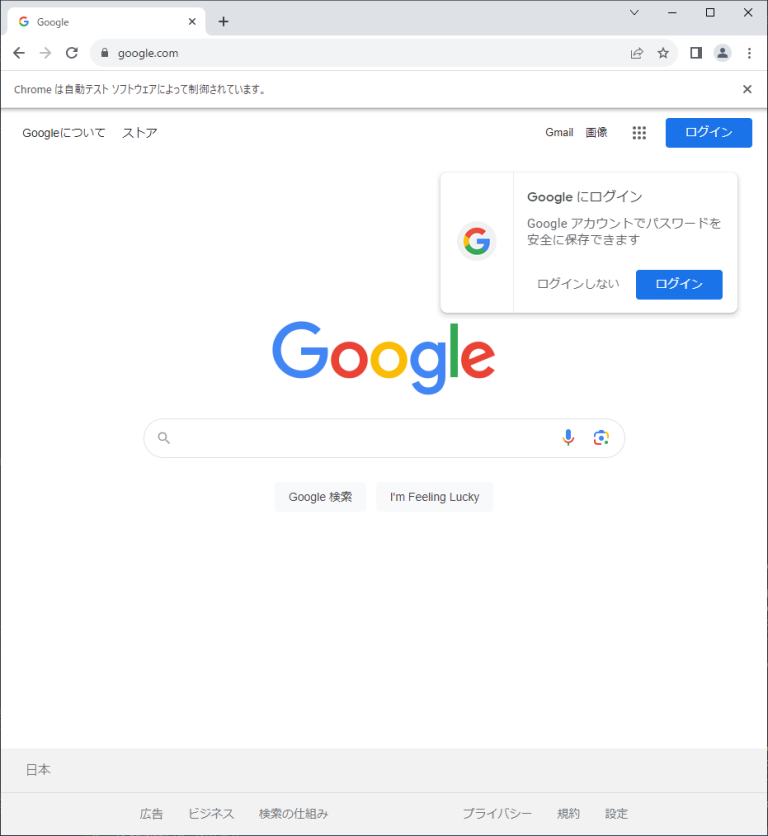Open a new tab with the plus button

click(x=223, y=21)
